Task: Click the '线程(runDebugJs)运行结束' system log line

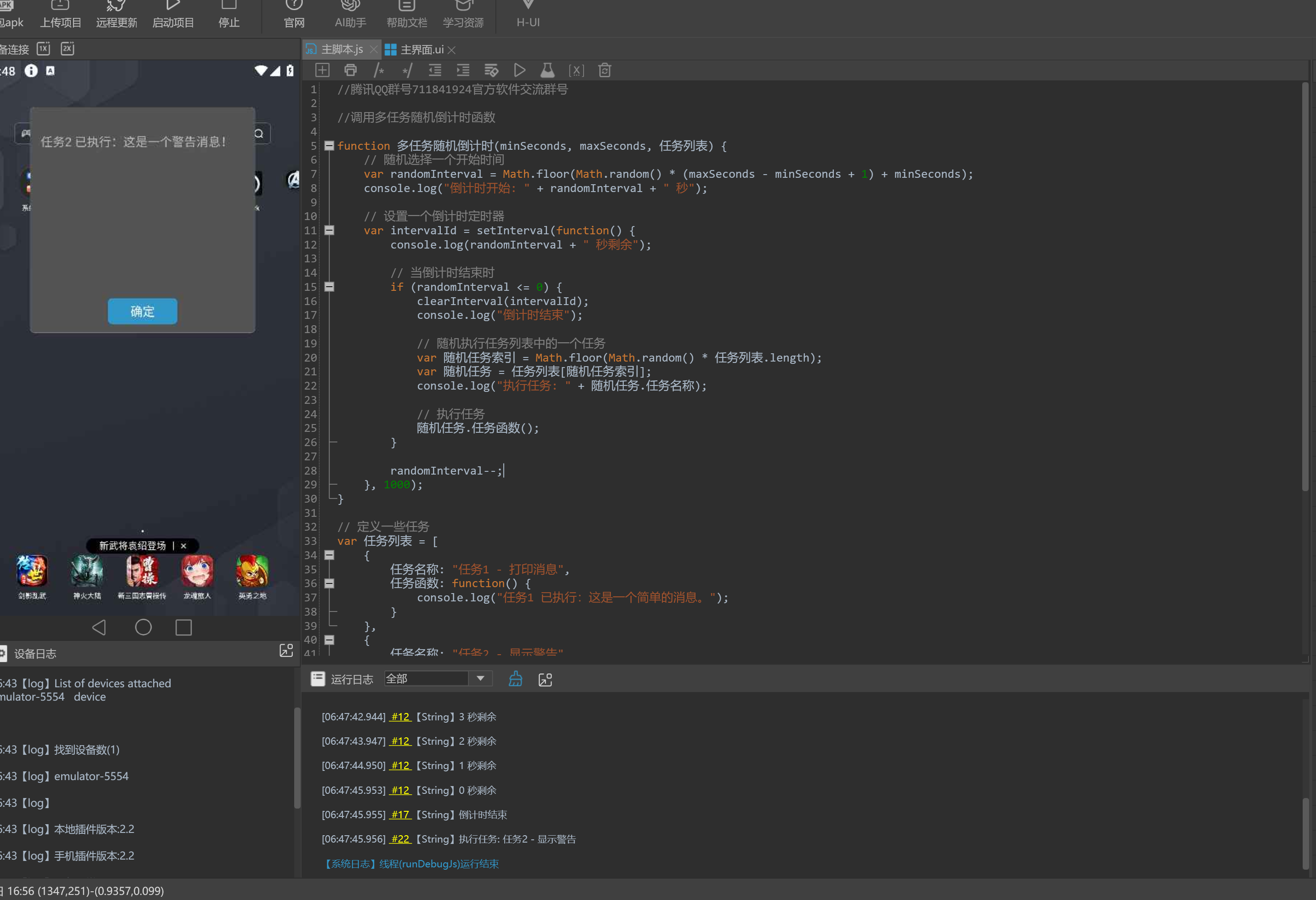Action: coord(439,864)
